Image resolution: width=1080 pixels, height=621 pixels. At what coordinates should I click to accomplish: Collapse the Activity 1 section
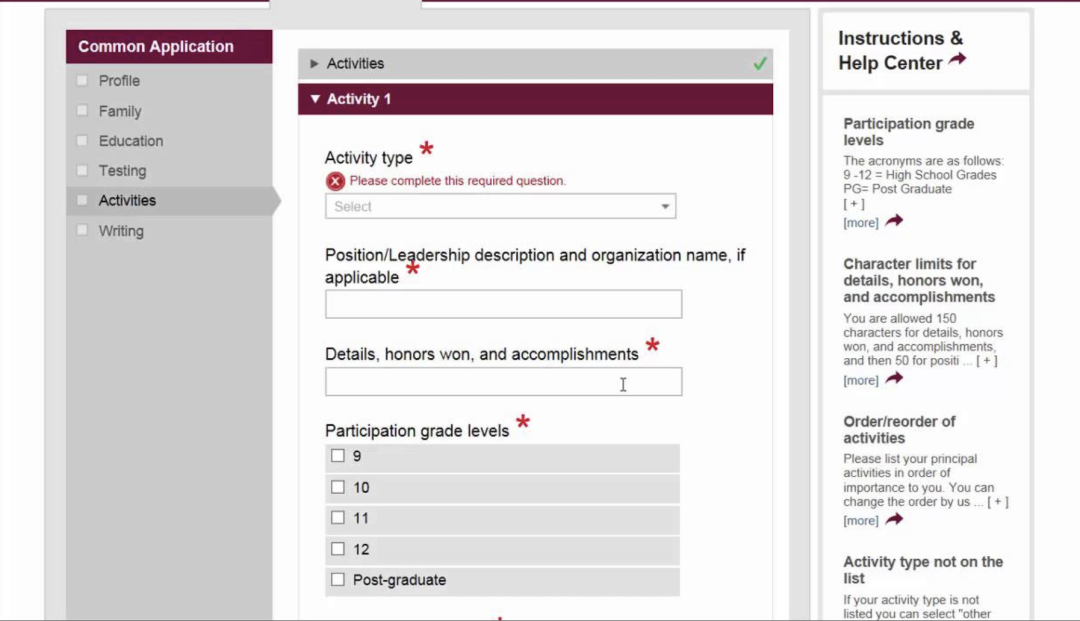pyautogui.click(x=535, y=99)
